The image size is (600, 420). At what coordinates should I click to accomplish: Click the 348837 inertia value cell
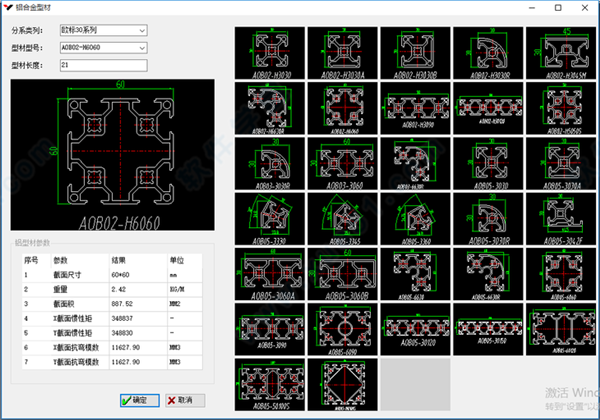pyautogui.click(x=138, y=318)
